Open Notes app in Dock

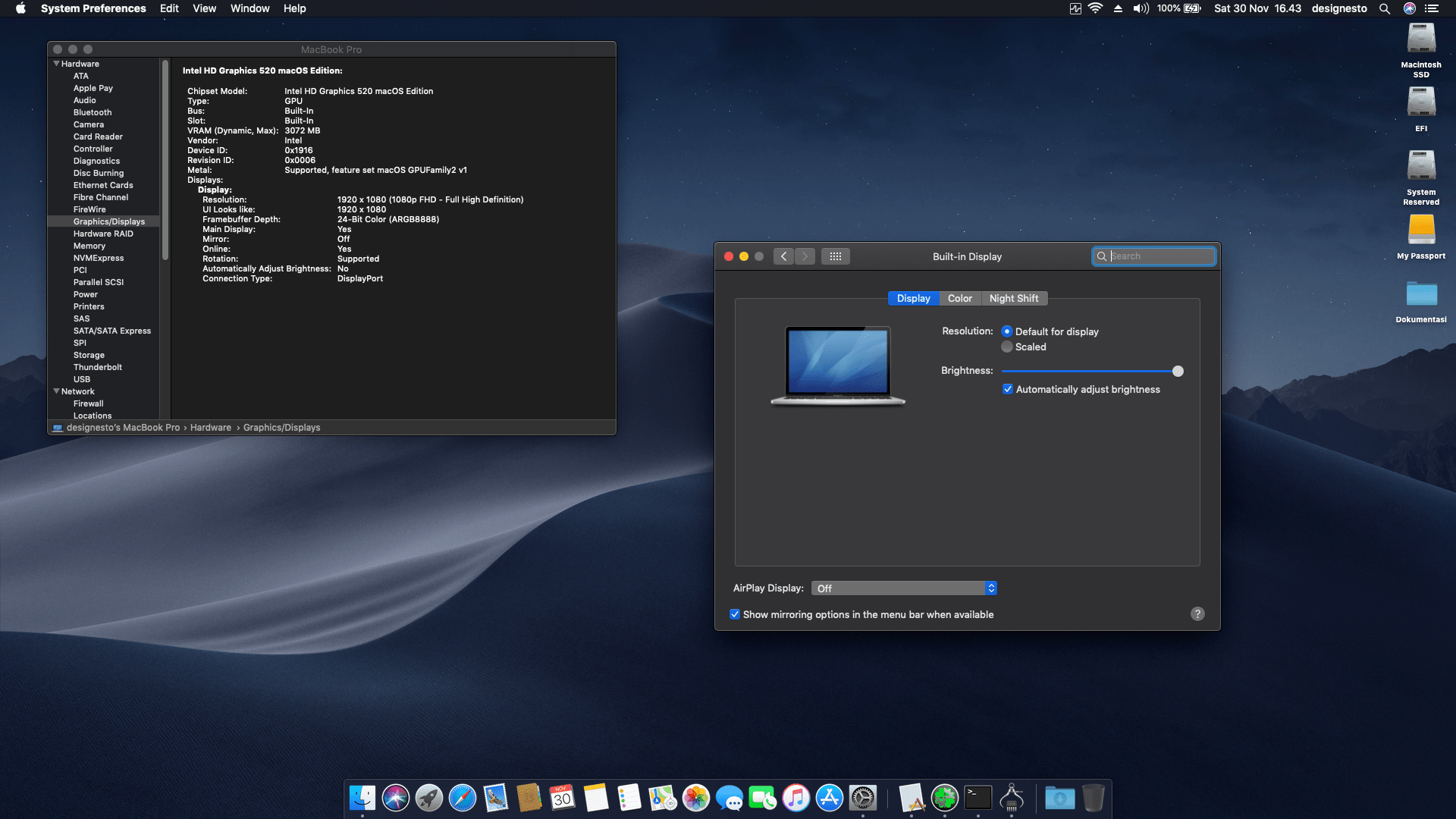coord(596,798)
